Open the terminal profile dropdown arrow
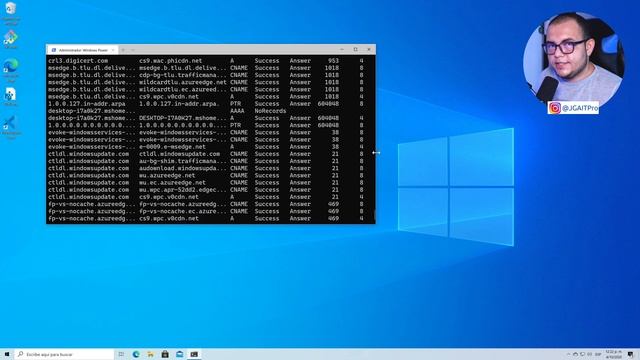Viewport: 640px width, 360px height. (133, 50)
